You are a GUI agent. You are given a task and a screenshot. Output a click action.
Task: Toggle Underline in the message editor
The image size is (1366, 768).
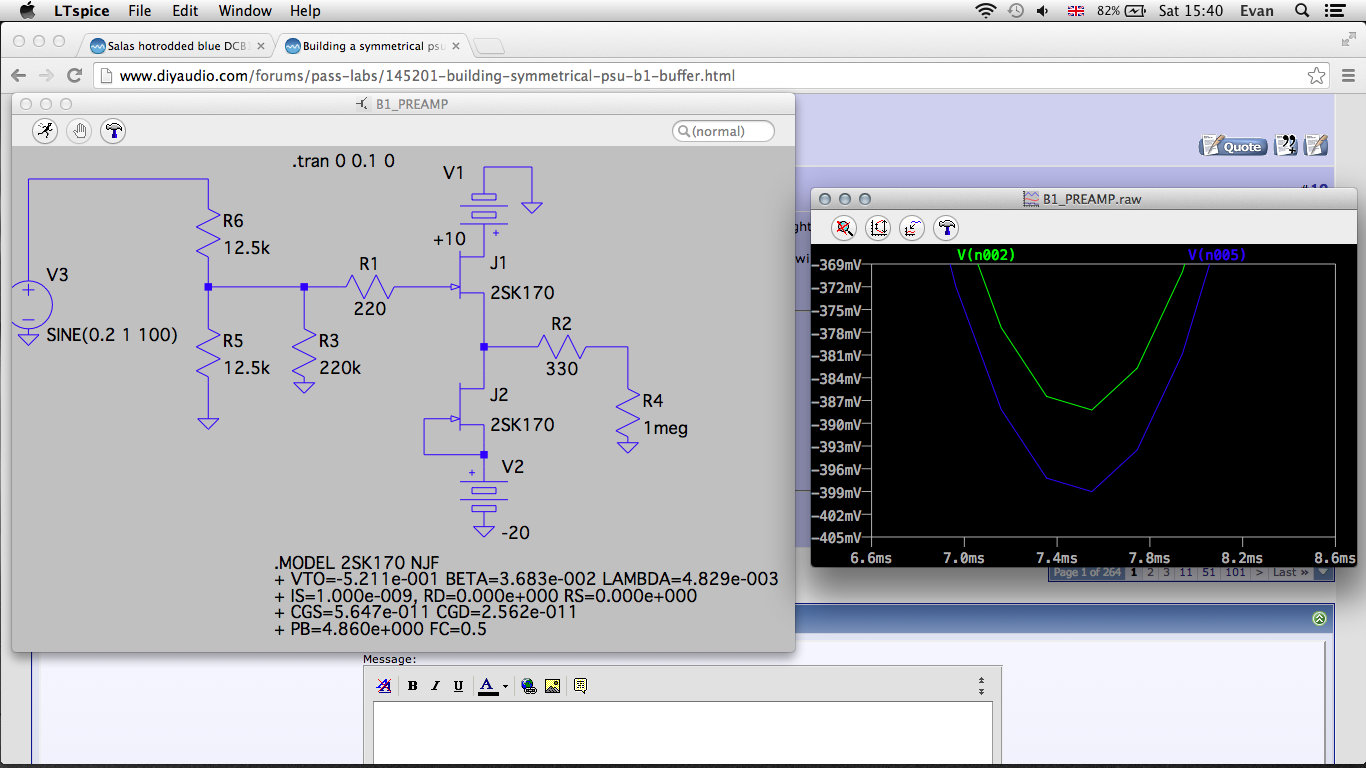458,686
